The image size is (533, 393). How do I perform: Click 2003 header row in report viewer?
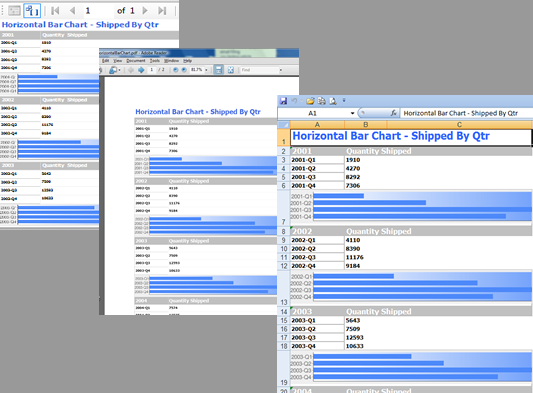tap(49, 166)
